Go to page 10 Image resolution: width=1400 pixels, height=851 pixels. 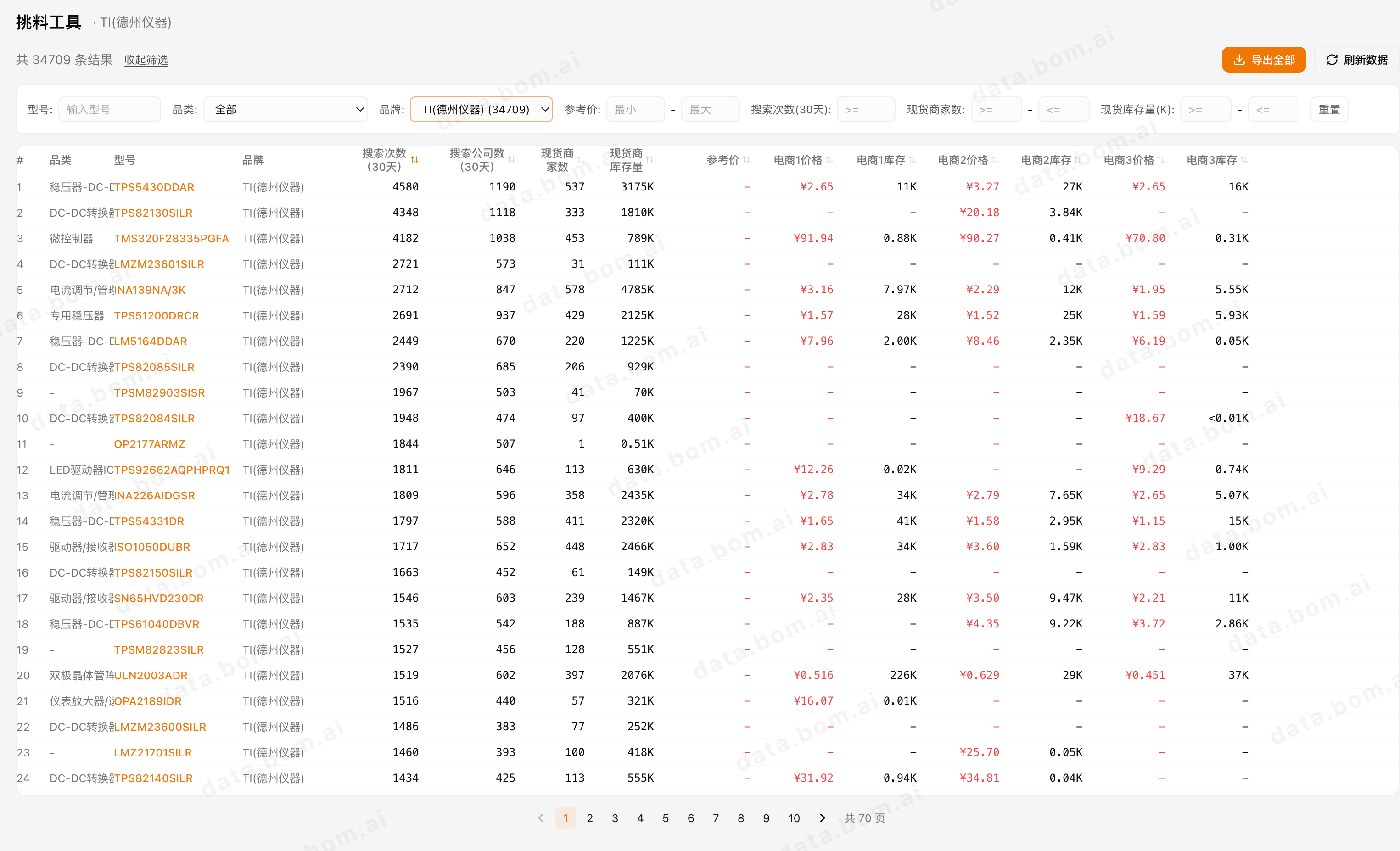click(794, 818)
